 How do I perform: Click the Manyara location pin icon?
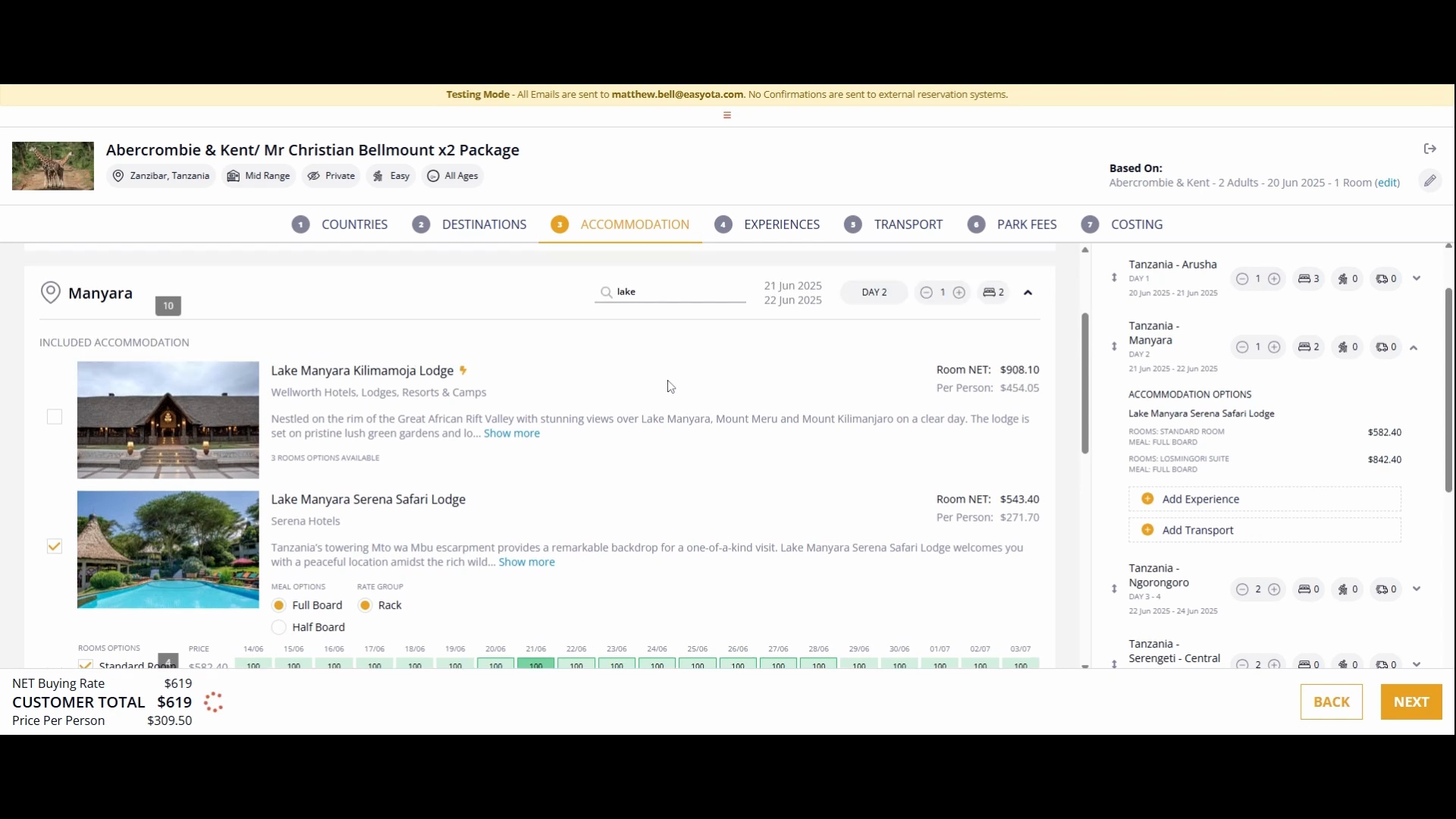point(50,293)
